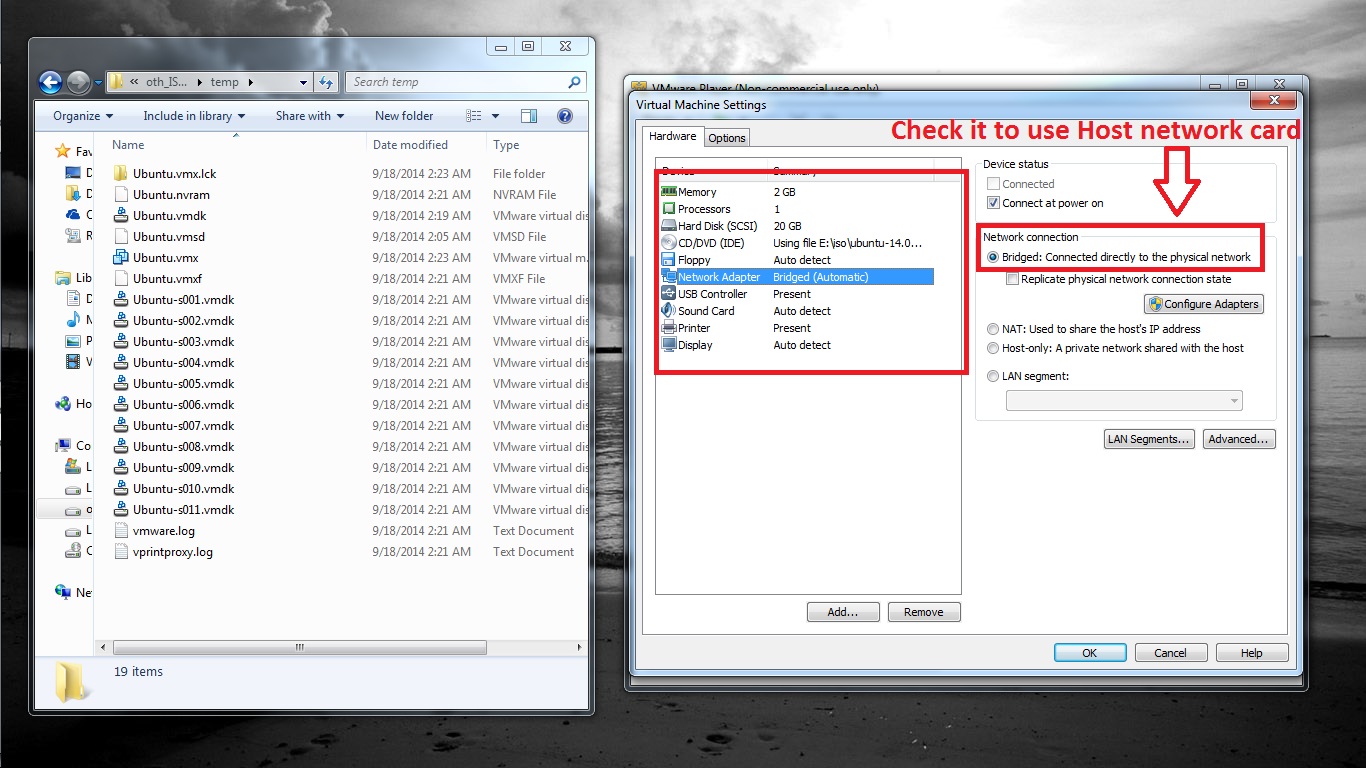Select the Floppy device icon
The height and width of the screenshot is (768, 1366).
click(669, 260)
